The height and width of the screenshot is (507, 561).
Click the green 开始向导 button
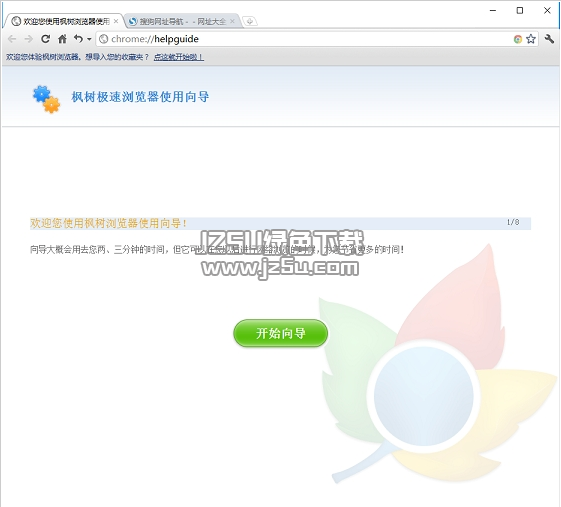[x=280, y=333]
